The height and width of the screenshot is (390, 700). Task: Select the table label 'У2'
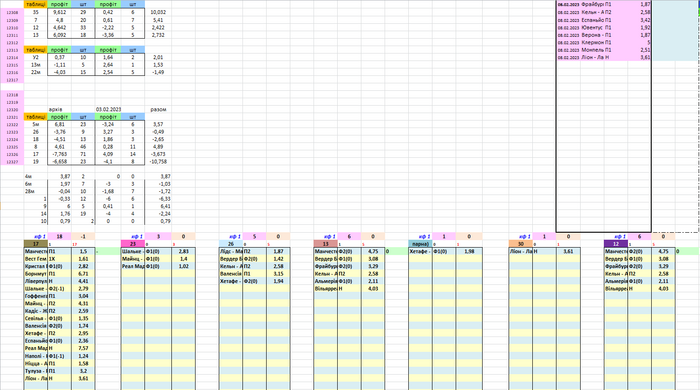tap(36, 57)
